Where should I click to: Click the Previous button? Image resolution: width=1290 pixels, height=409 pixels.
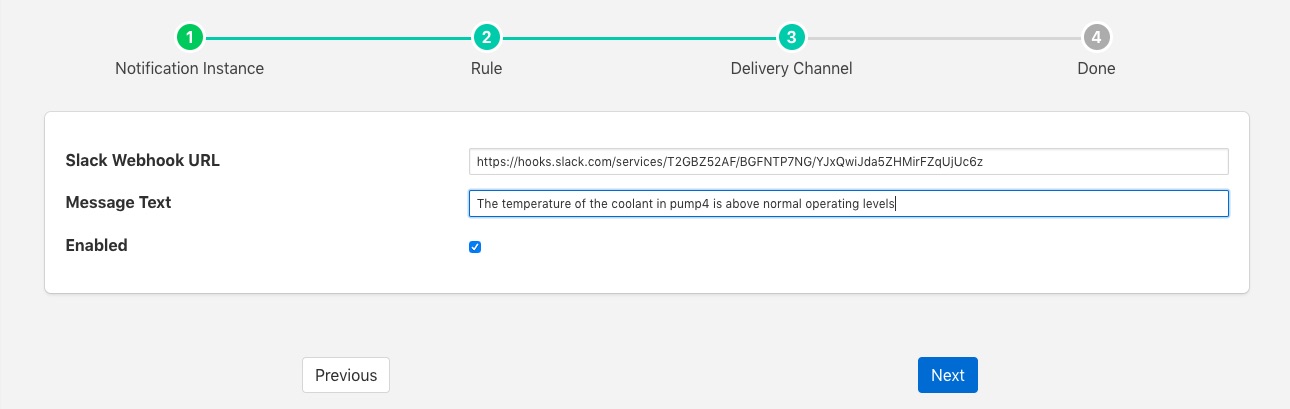pyautogui.click(x=346, y=375)
